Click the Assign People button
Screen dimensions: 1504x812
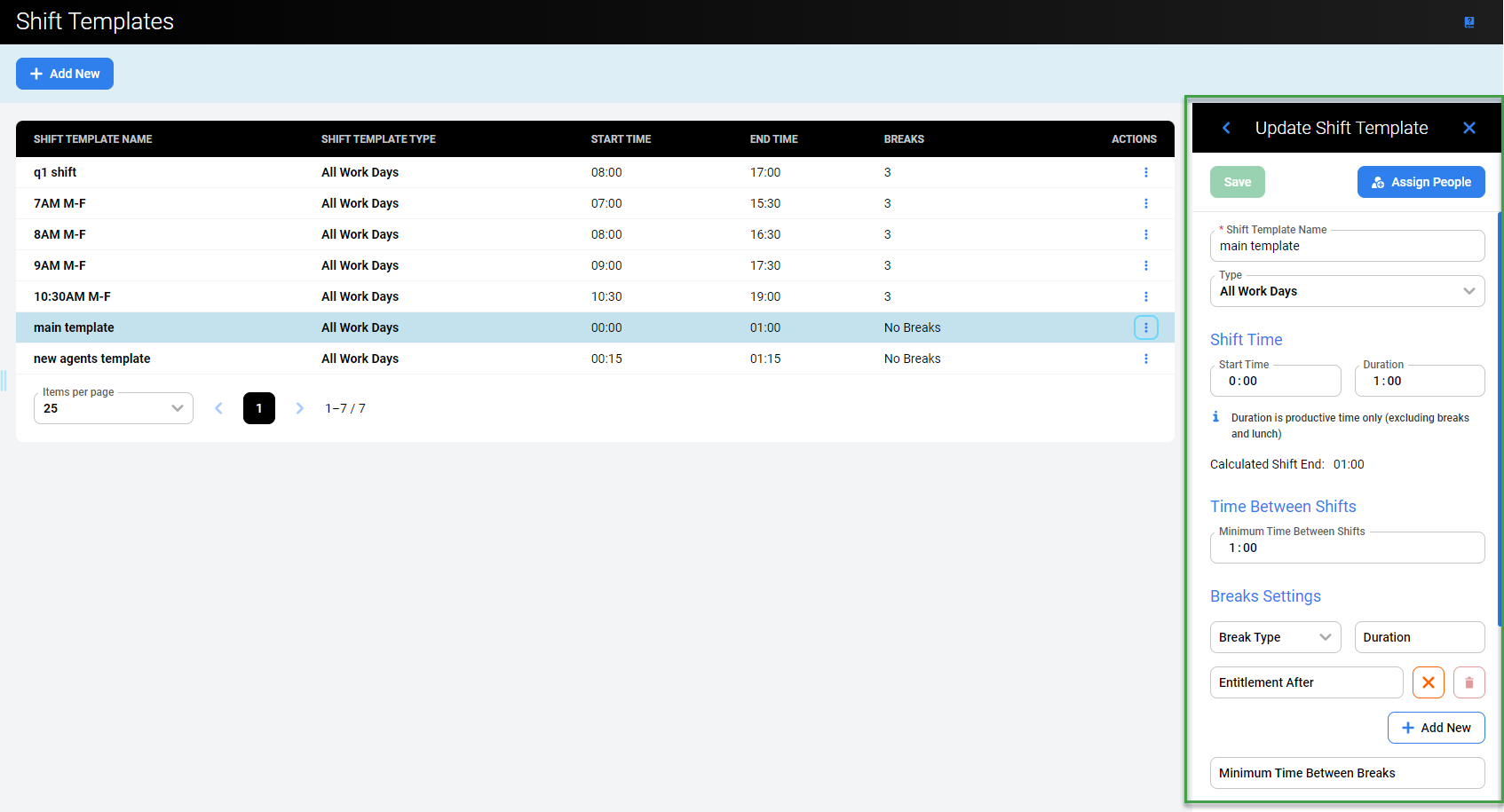click(x=1421, y=182)
